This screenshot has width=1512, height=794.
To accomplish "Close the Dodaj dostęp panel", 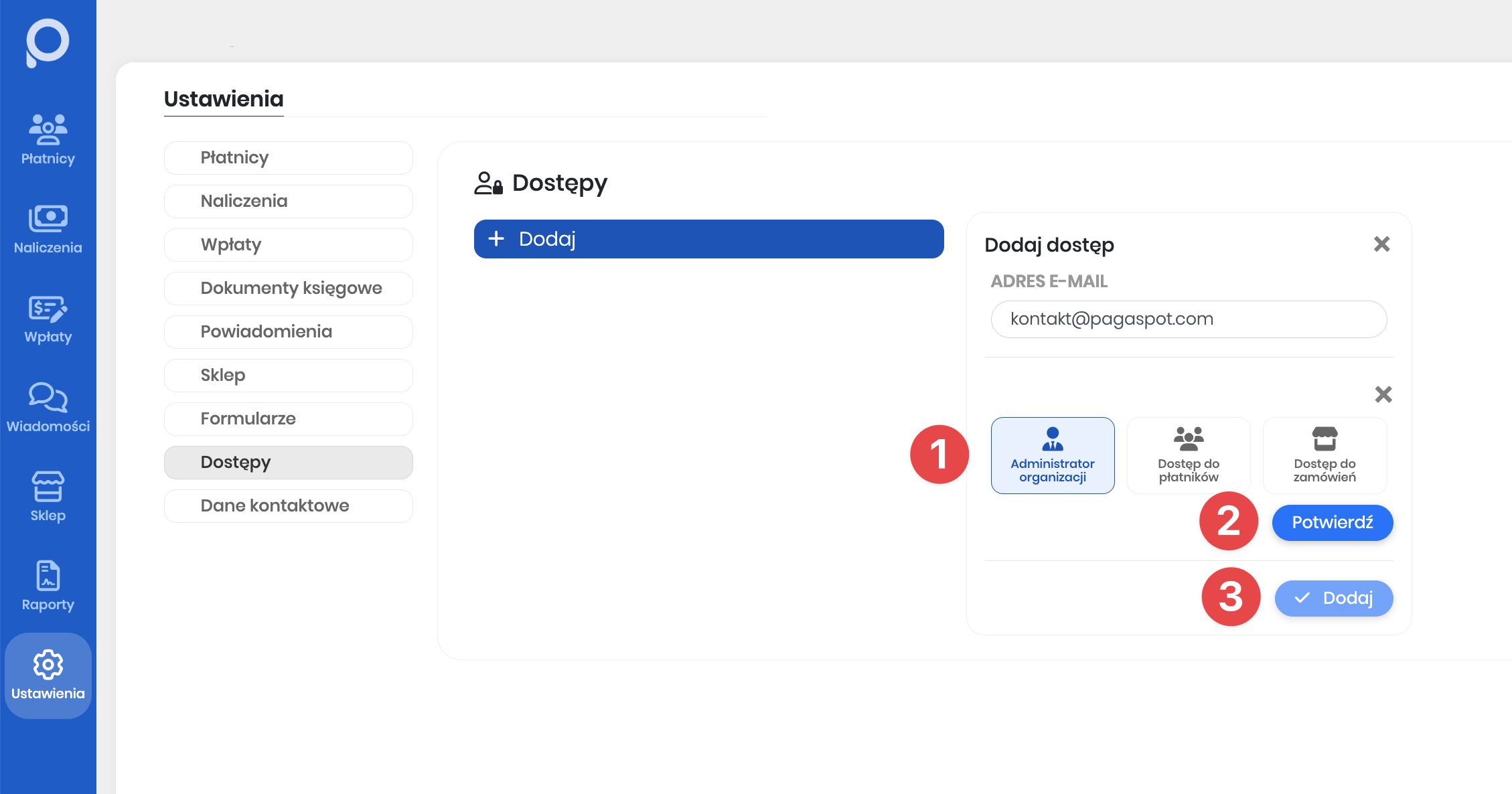I will [x=1381, y=244].
